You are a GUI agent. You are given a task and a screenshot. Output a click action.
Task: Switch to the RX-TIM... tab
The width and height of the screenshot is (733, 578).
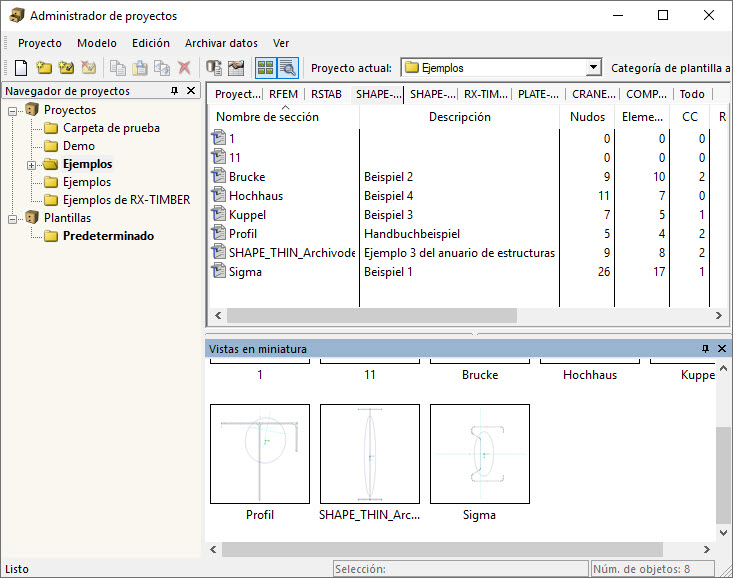click(x=486, y=94)
